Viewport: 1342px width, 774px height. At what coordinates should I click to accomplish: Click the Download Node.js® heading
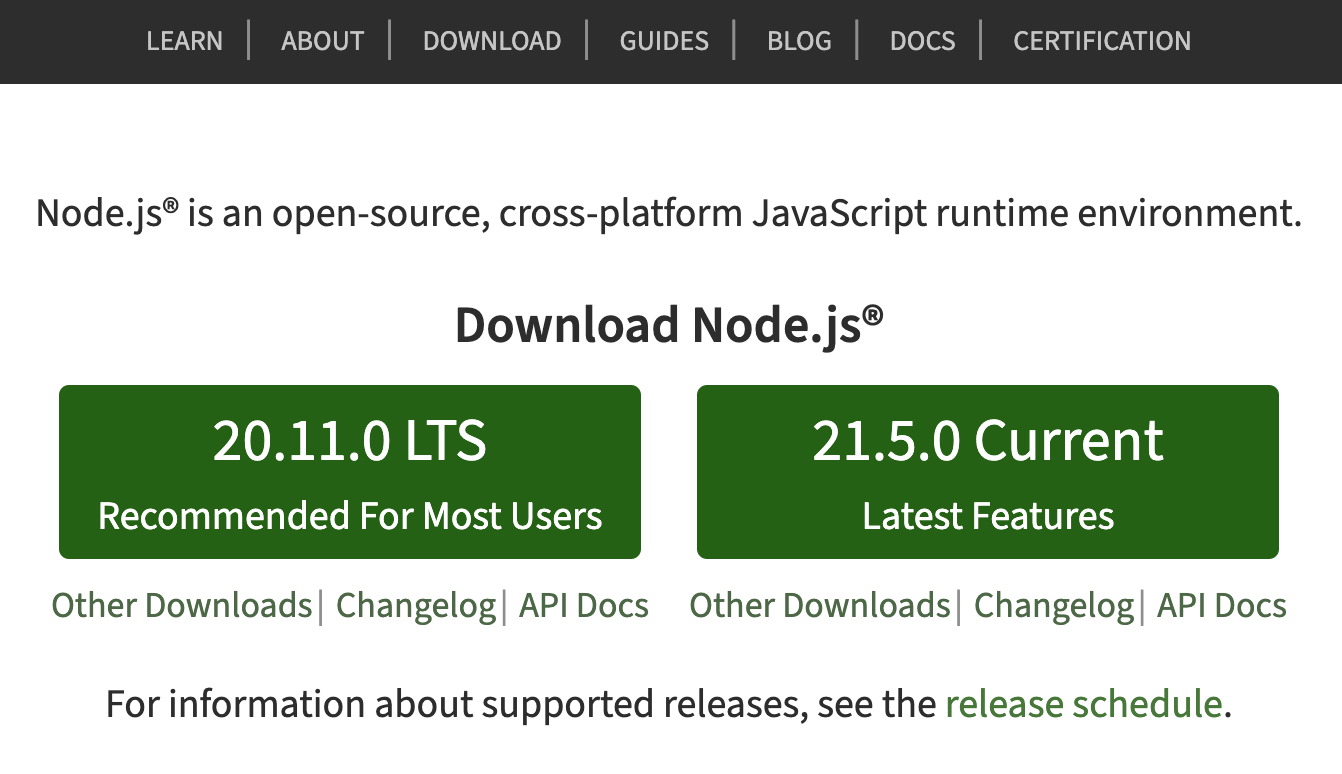coord(670,325)
